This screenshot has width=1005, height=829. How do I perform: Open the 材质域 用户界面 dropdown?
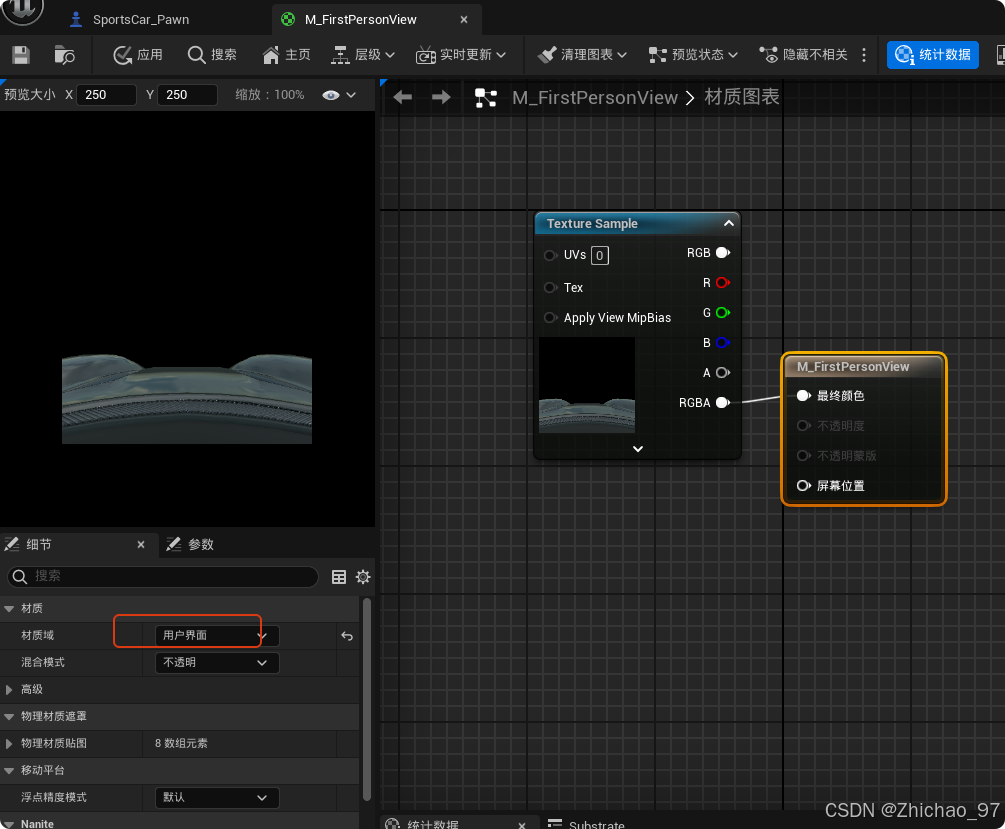tap(216, 636)
